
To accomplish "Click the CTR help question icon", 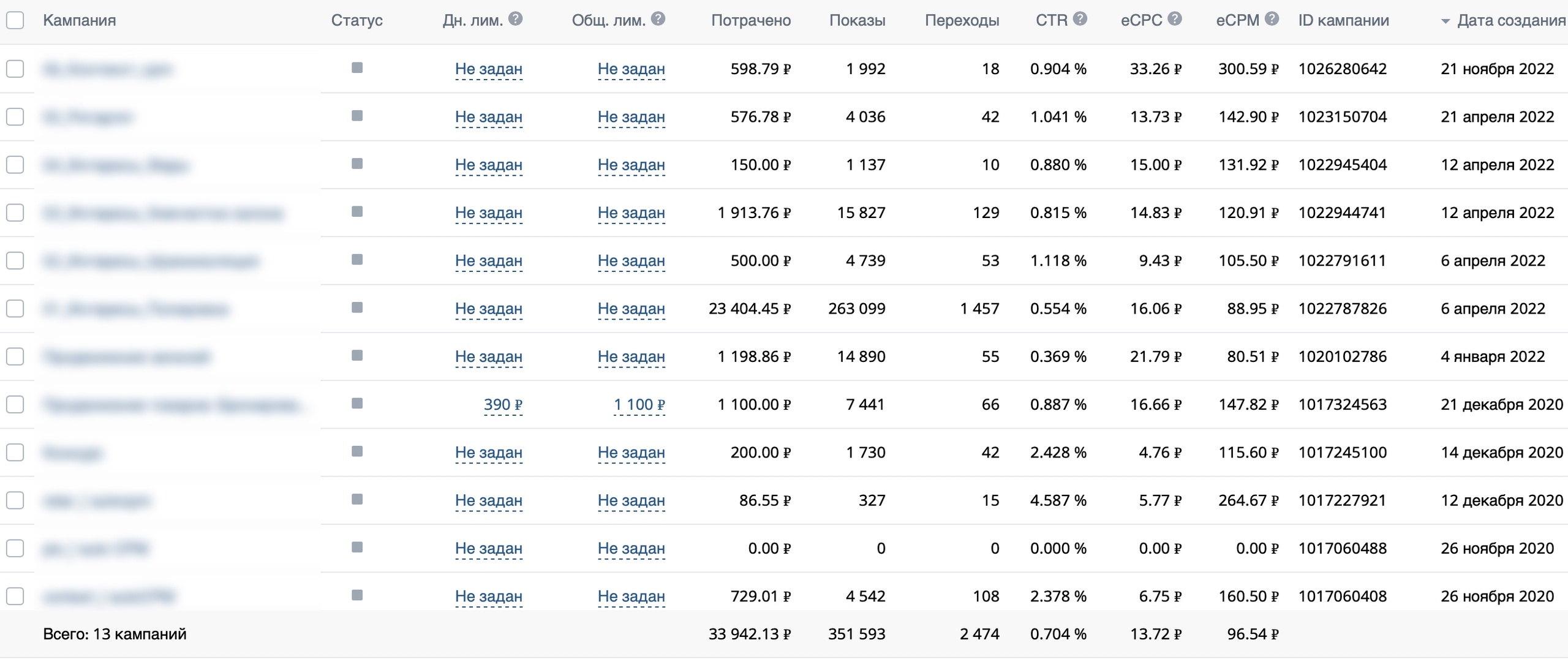I will 1080,19.
